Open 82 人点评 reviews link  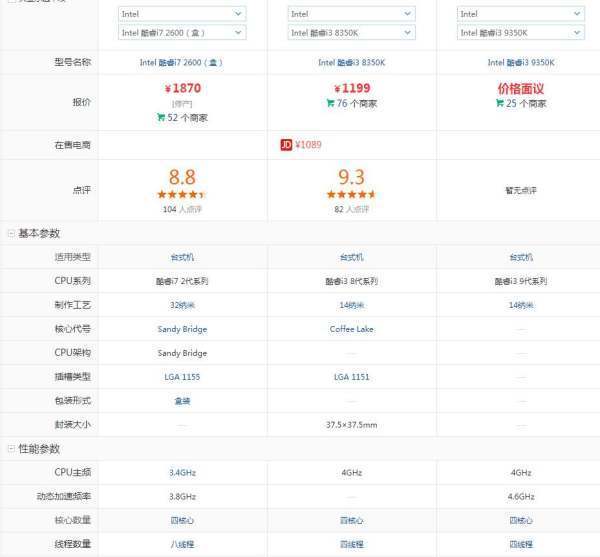351,209
